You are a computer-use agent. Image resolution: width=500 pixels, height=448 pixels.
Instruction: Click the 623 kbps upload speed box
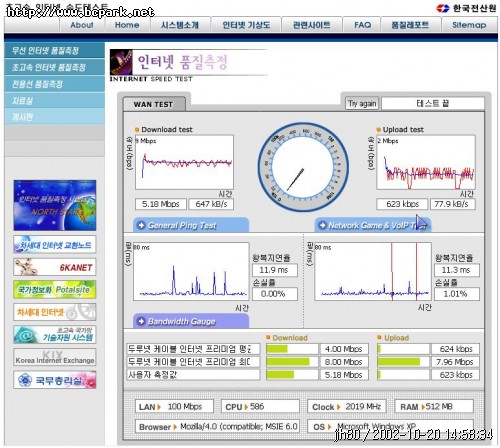click(402, 204)
